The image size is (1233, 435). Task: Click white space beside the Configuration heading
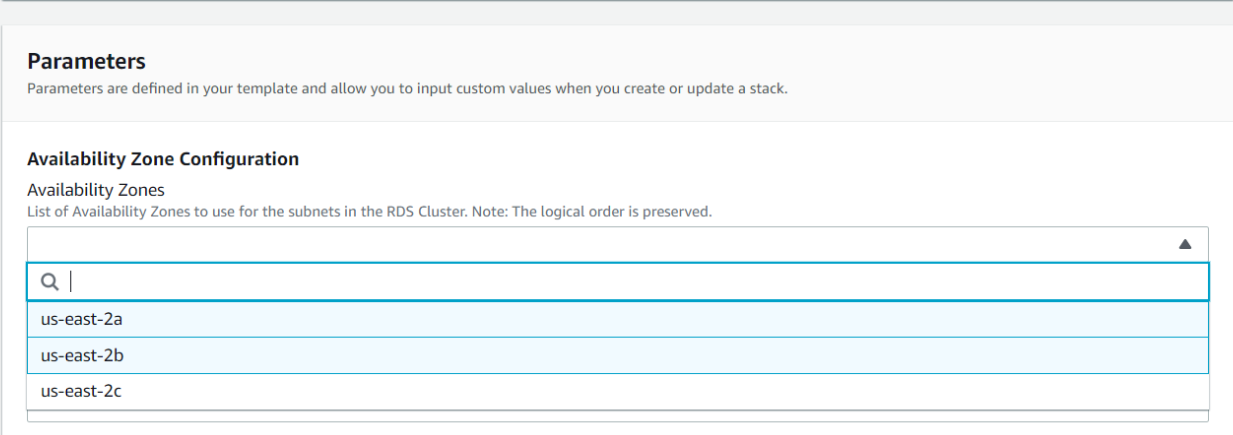pos(750,159)
